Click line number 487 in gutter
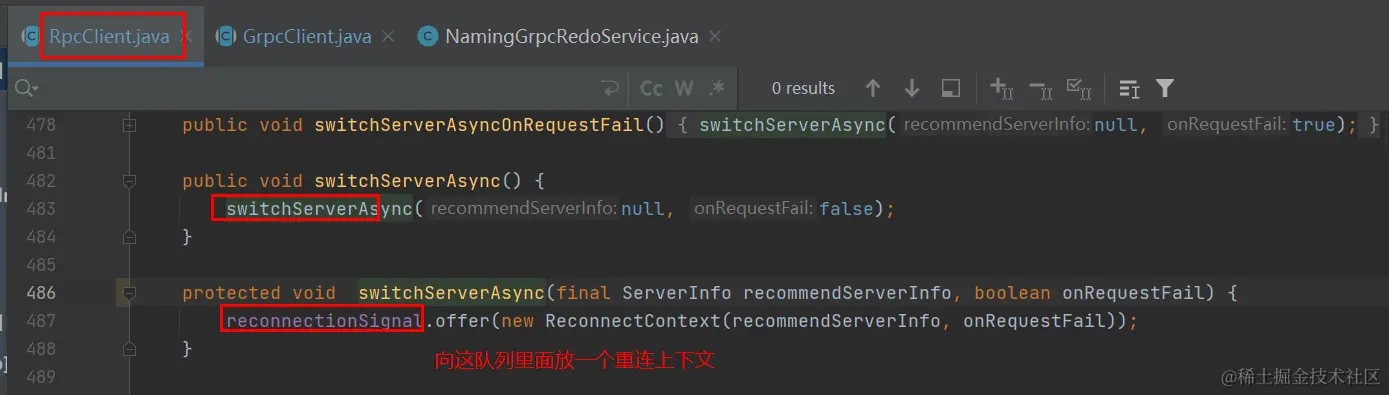Viewport: 1389px width, 395px height. click(41, 321)
